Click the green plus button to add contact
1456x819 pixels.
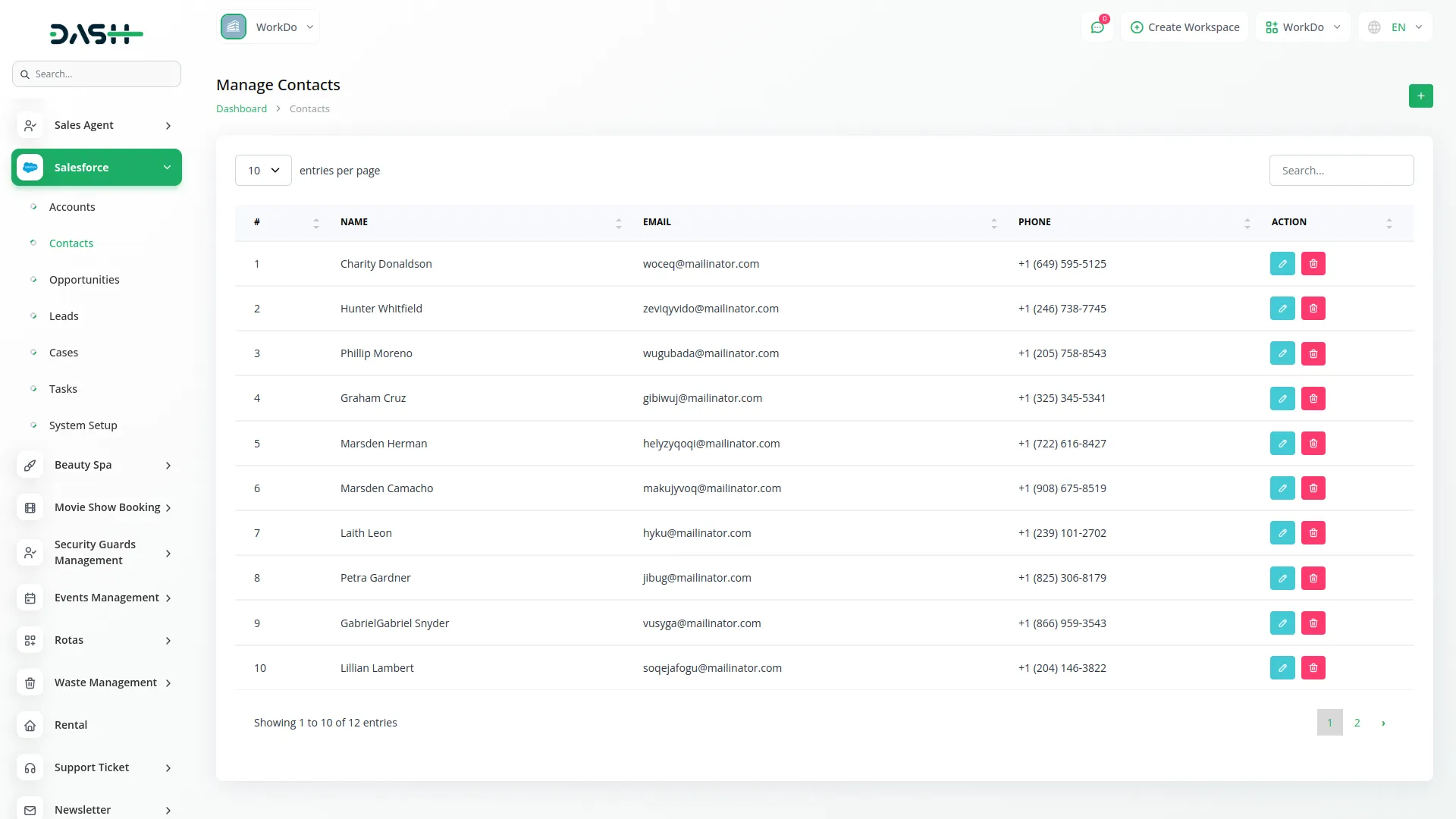click(x=1421, y=96)
